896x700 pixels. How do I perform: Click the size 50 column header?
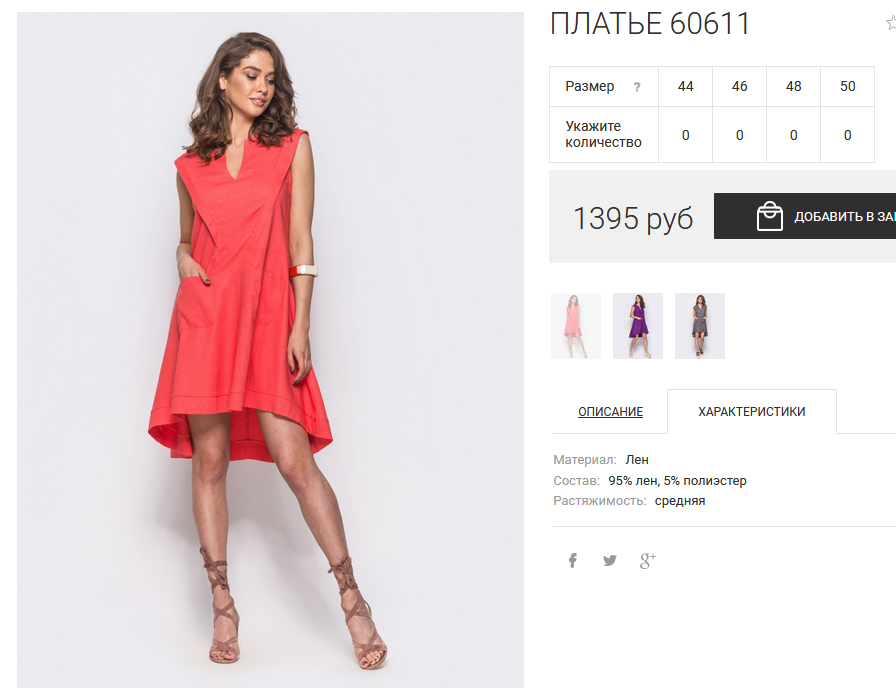pos(847,86)
